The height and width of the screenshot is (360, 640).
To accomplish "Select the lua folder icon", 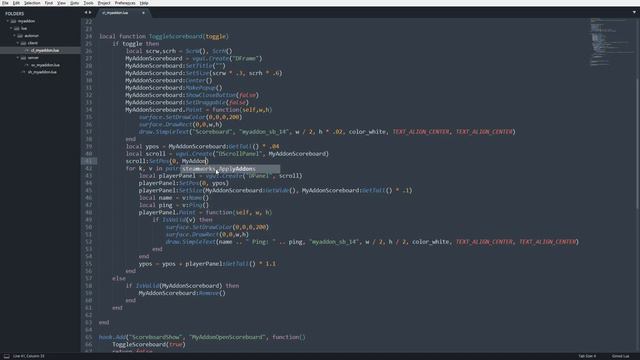I will [x=17, y=29].
